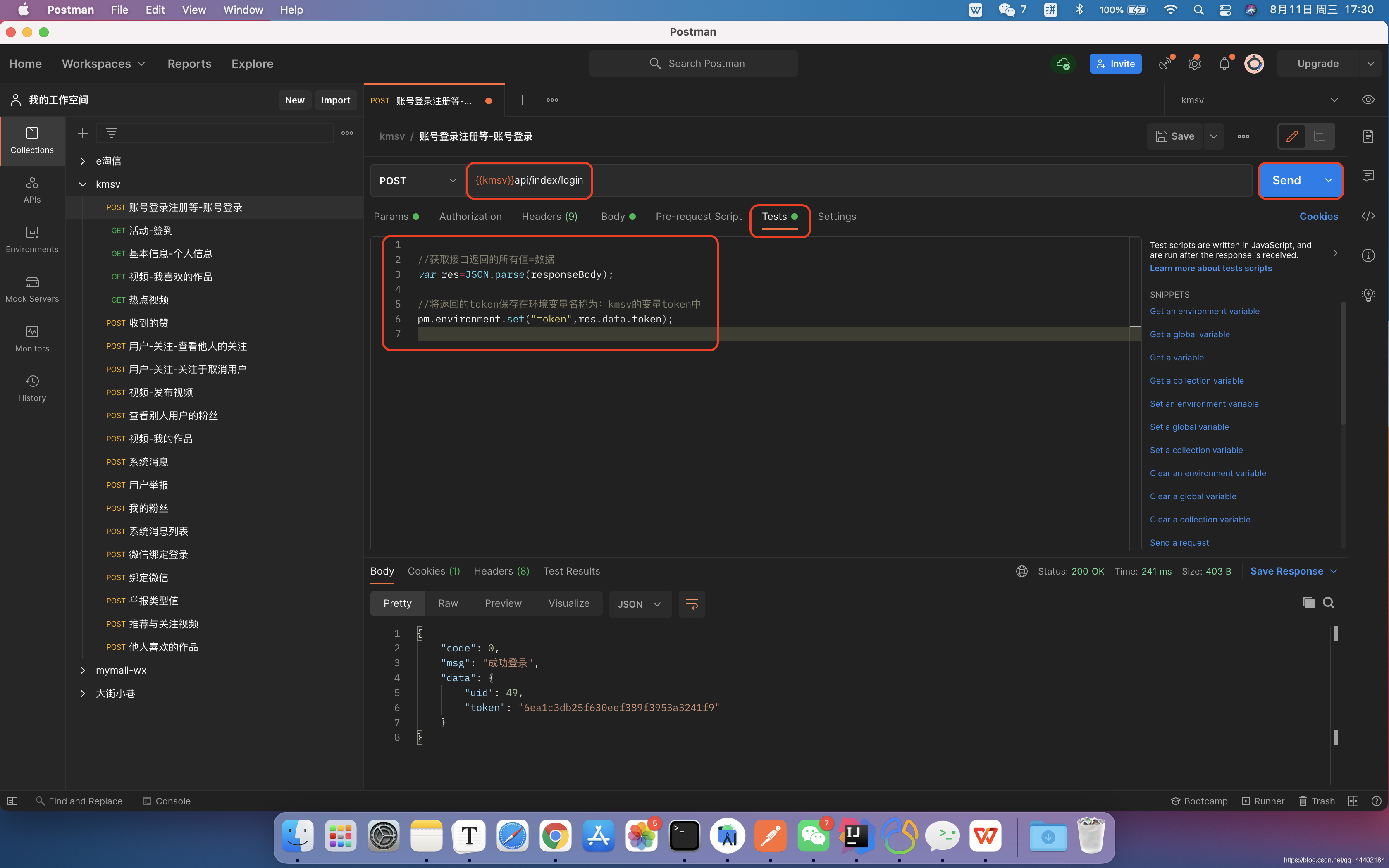Expand the mymall-wx collection

pyautogui.click(x=83, y=670)
